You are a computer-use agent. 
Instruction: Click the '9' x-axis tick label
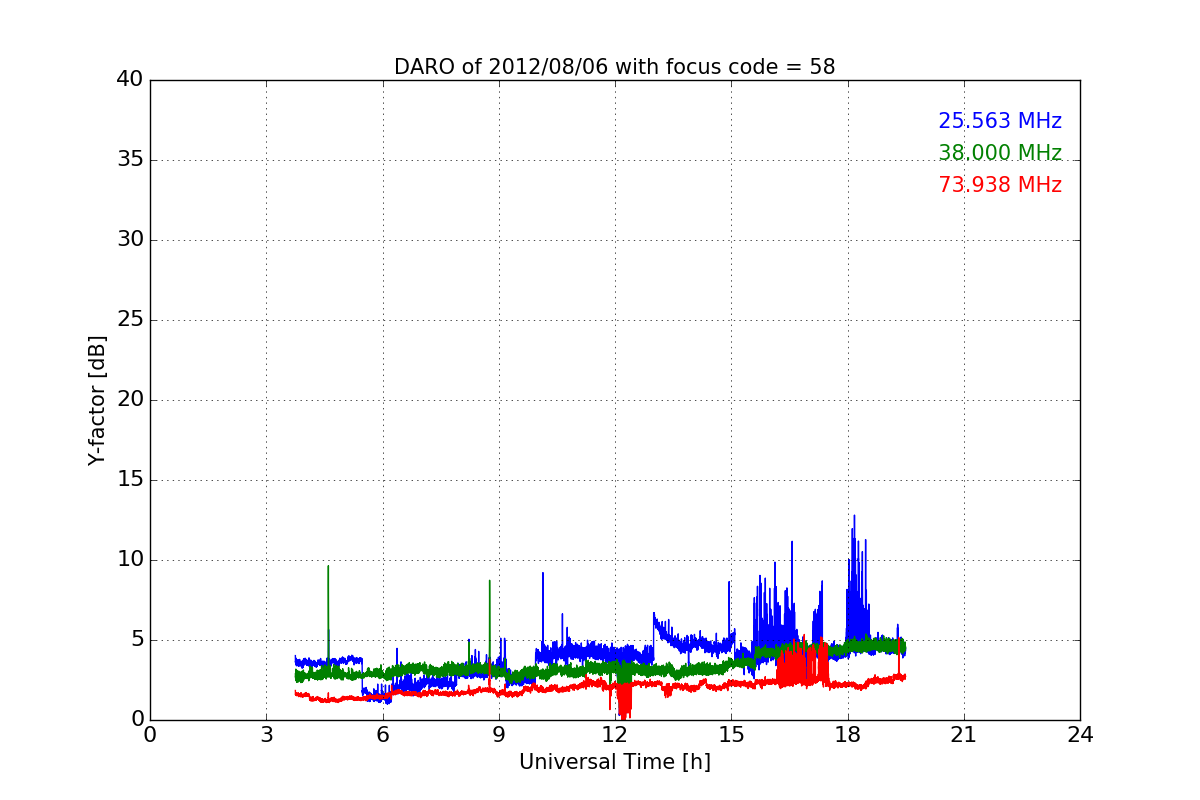click(x=499, y=735)
